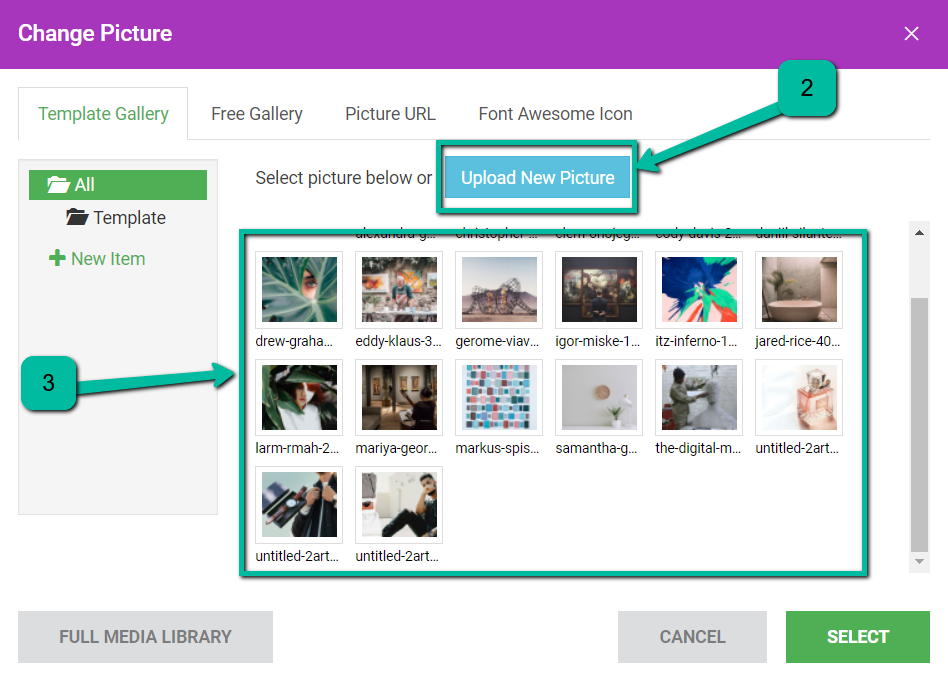Image resolution: width=948 pixels, height=681 pixels.
Task: Cancel the picture change
Action: pyautogui.click(x=692, y=637)
